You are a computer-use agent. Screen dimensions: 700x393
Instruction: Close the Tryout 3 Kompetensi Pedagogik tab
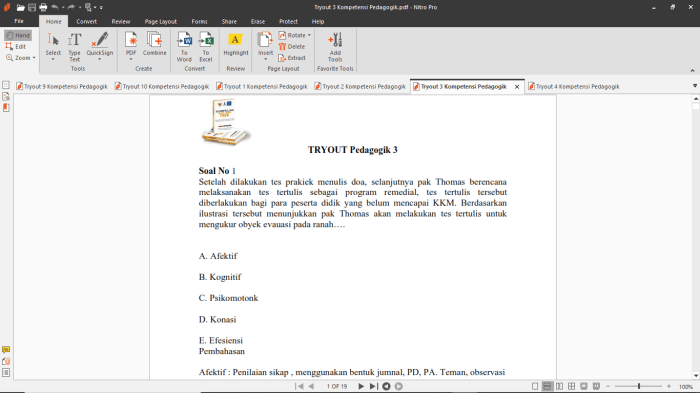(x=517, y=87)
